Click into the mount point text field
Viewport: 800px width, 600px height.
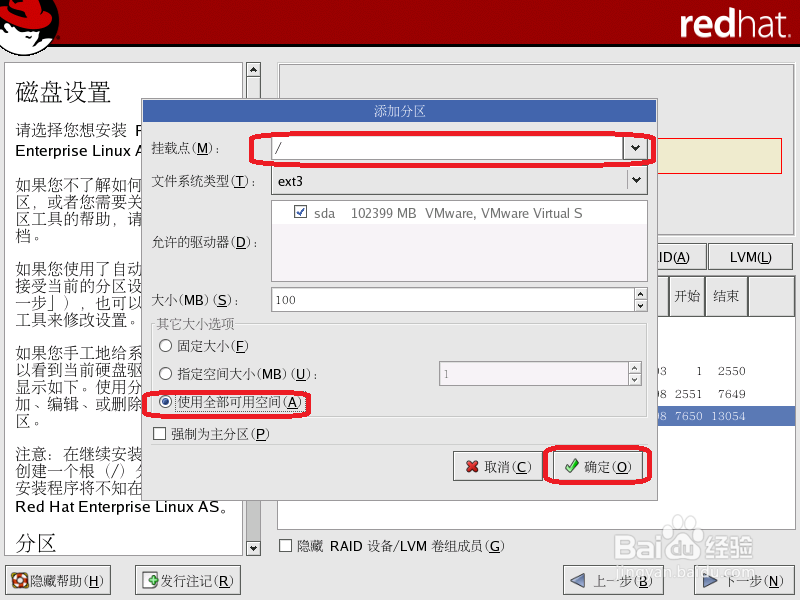[447, 148]
